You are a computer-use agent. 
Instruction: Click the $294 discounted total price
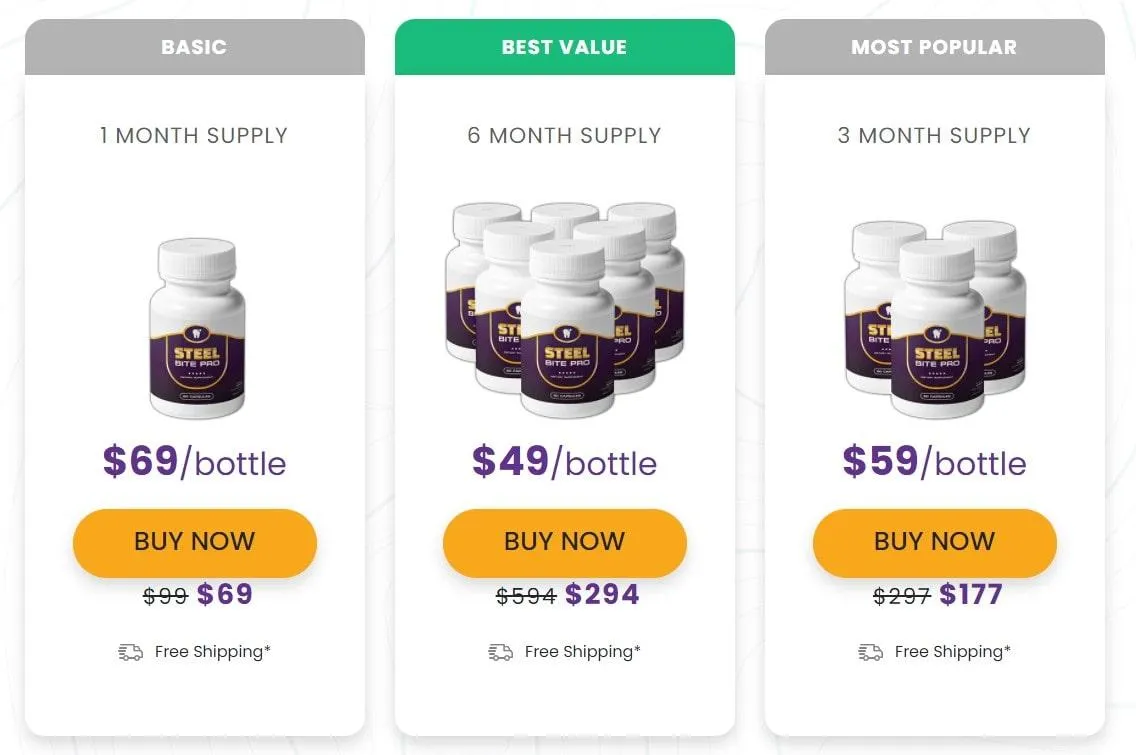[x=602, y=595]
